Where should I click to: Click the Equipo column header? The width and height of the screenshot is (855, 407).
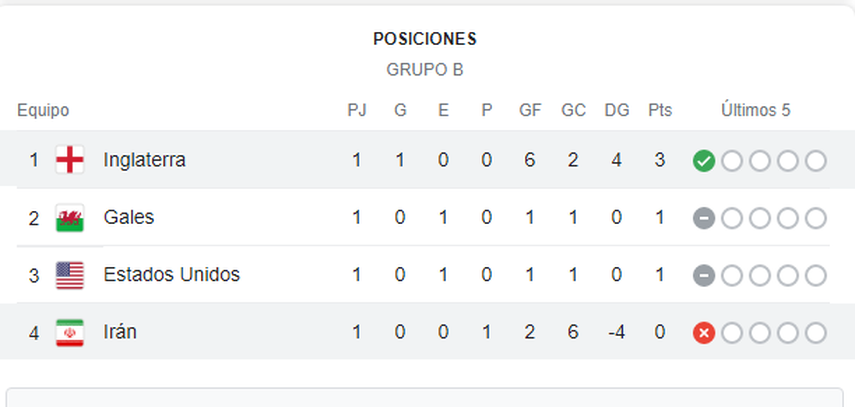click(x=43, y=111)
